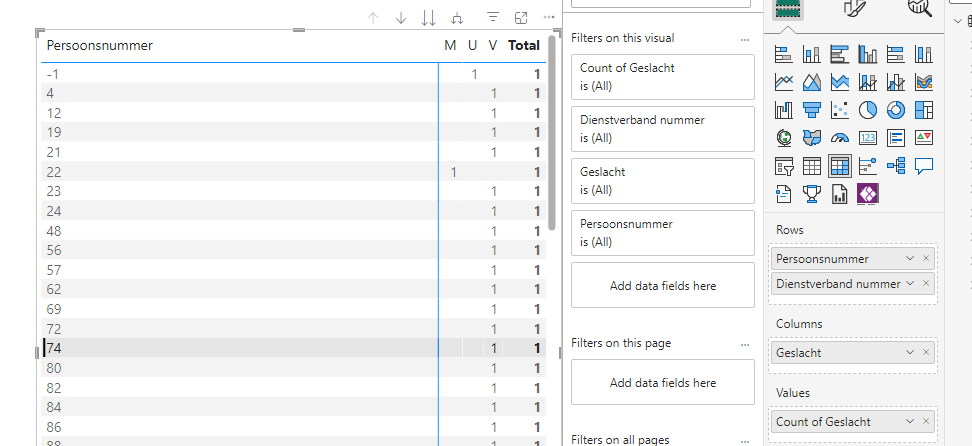Remove Dienstverband nummer from Rows
This screenshot has height=446, width=972.
point(926,284)
